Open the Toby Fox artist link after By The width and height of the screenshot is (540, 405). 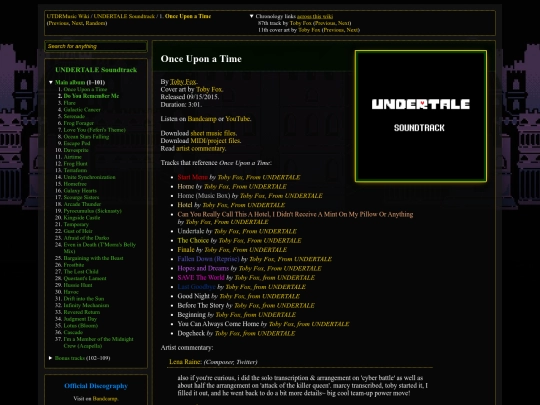coord(183,82)
